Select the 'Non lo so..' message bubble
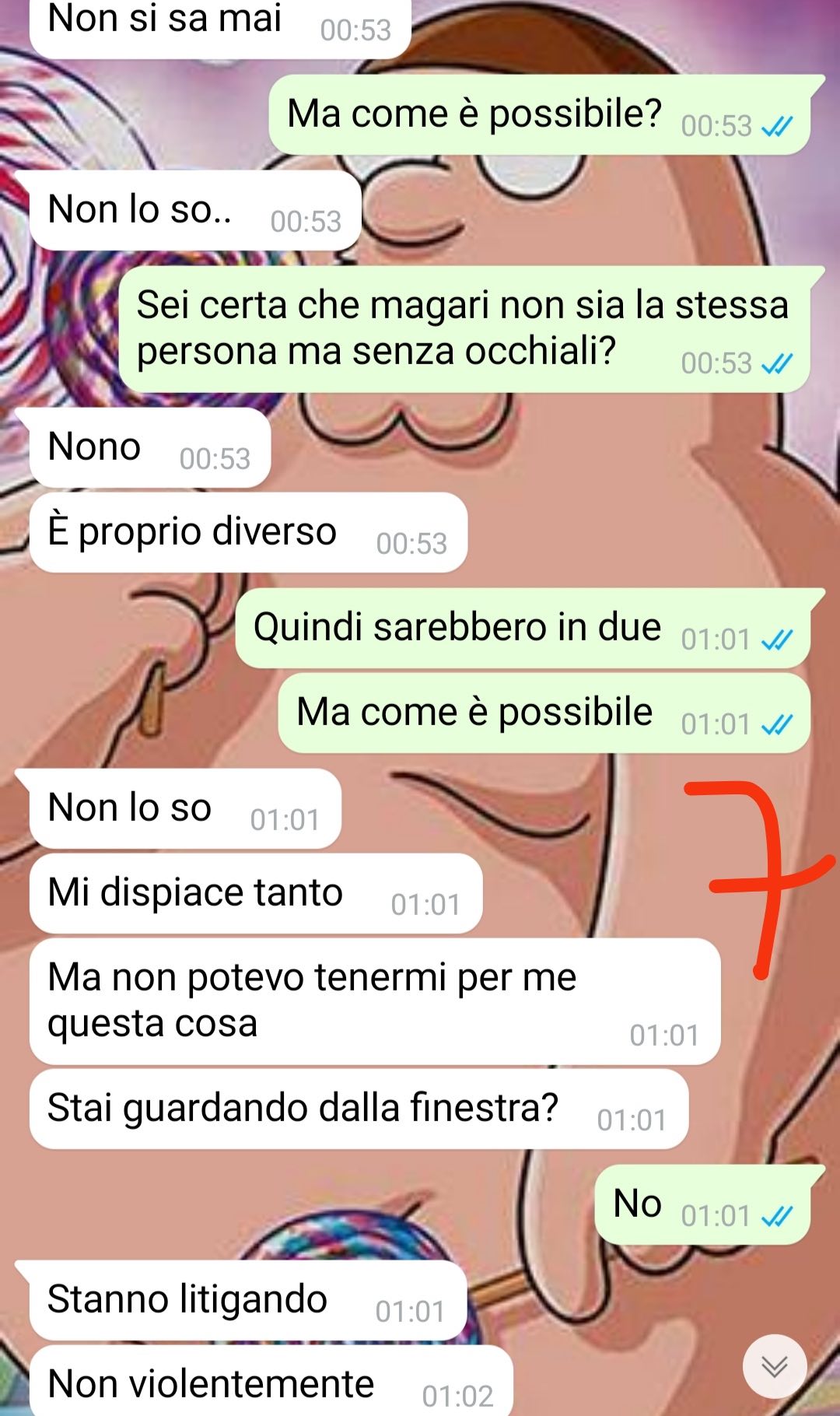 click(x=194, y=212)
